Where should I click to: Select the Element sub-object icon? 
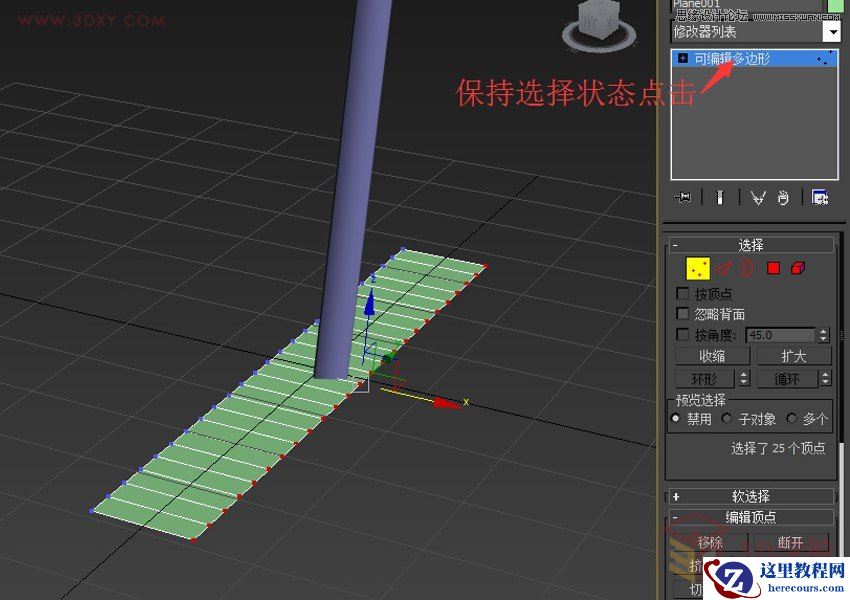click(796, 269)
